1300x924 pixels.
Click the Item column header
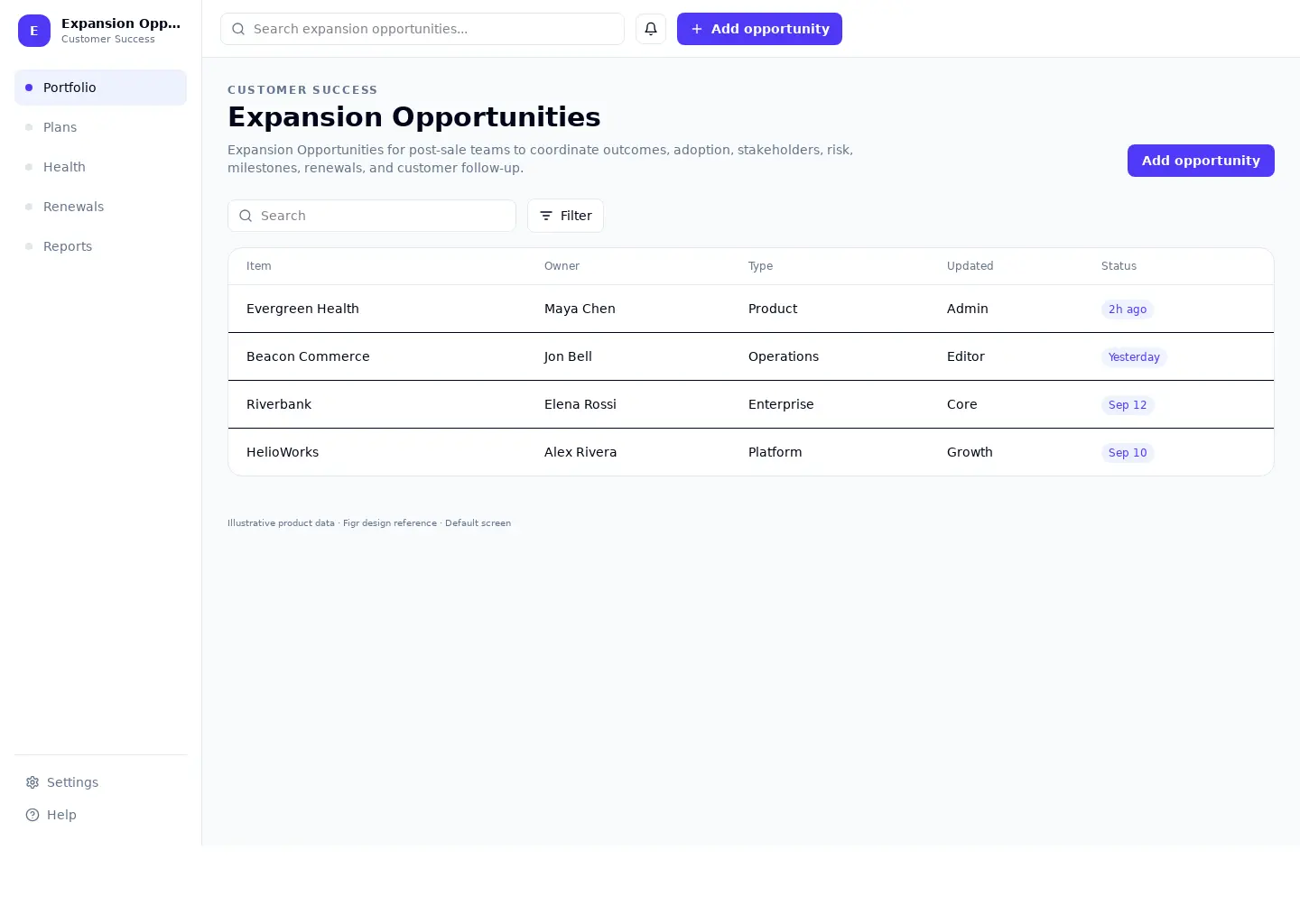[x=259, y=266]
